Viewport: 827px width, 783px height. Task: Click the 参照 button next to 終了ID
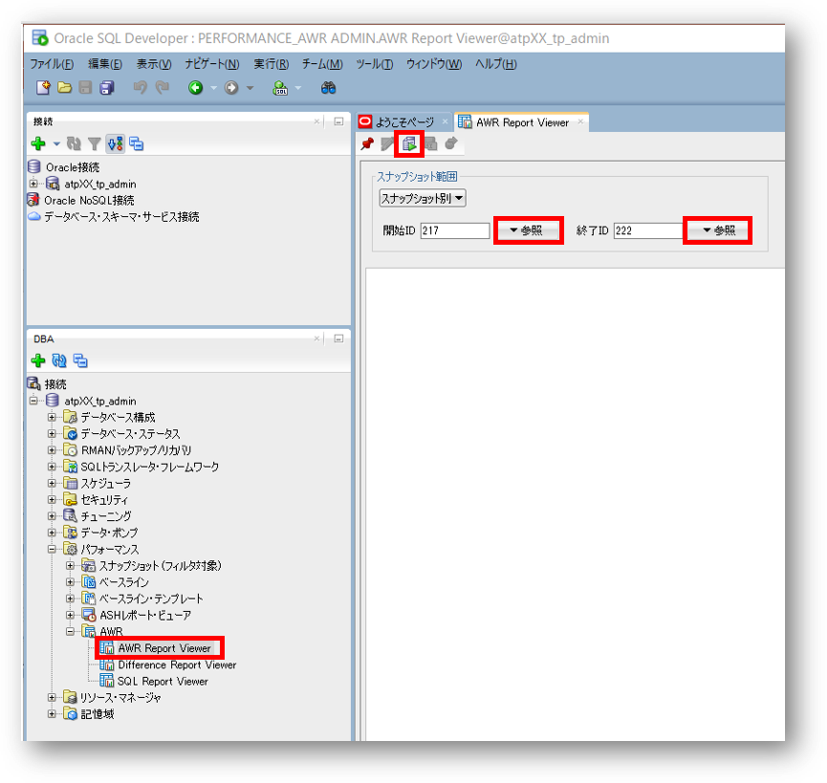pos(717,230)
